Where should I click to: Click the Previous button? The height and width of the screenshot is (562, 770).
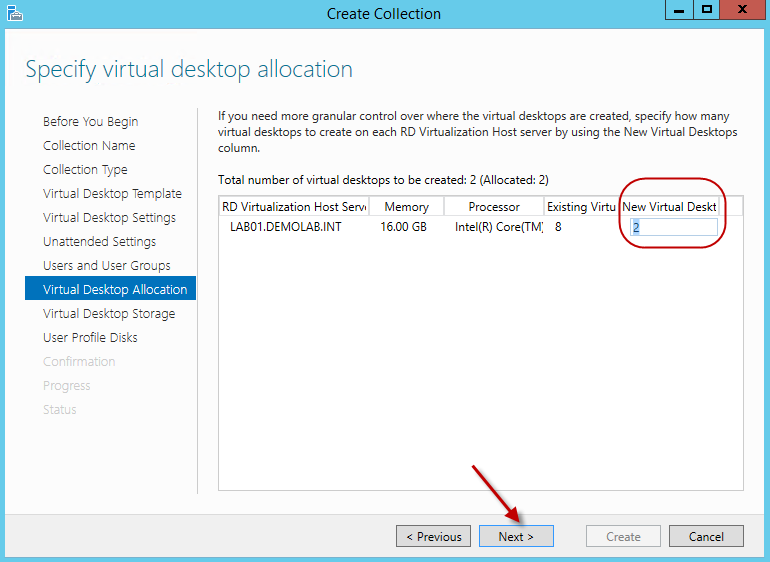pos(434,536)
